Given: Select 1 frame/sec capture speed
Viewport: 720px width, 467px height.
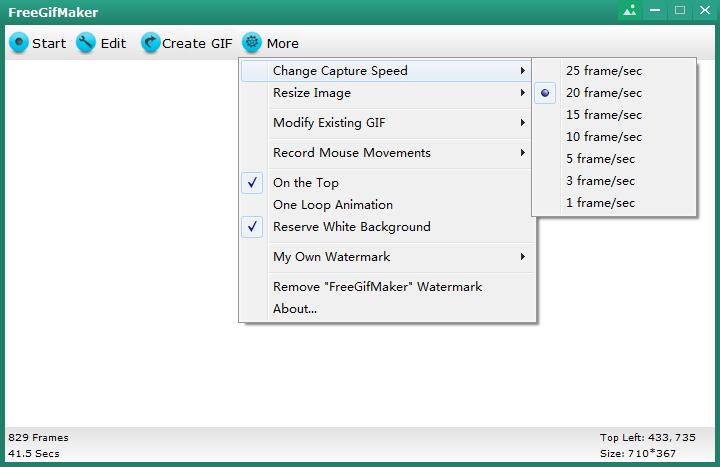Looking at the screenshot, I should coord(614,203).
